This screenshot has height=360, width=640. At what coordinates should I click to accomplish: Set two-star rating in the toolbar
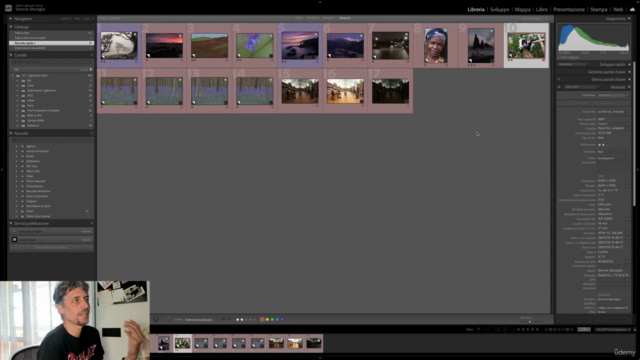coord(242,320)
